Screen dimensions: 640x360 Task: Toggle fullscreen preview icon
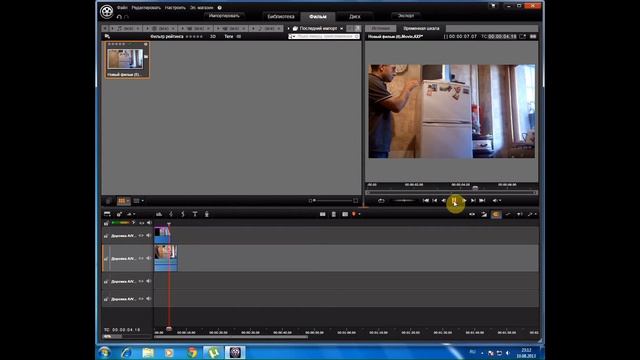[522, 36]
